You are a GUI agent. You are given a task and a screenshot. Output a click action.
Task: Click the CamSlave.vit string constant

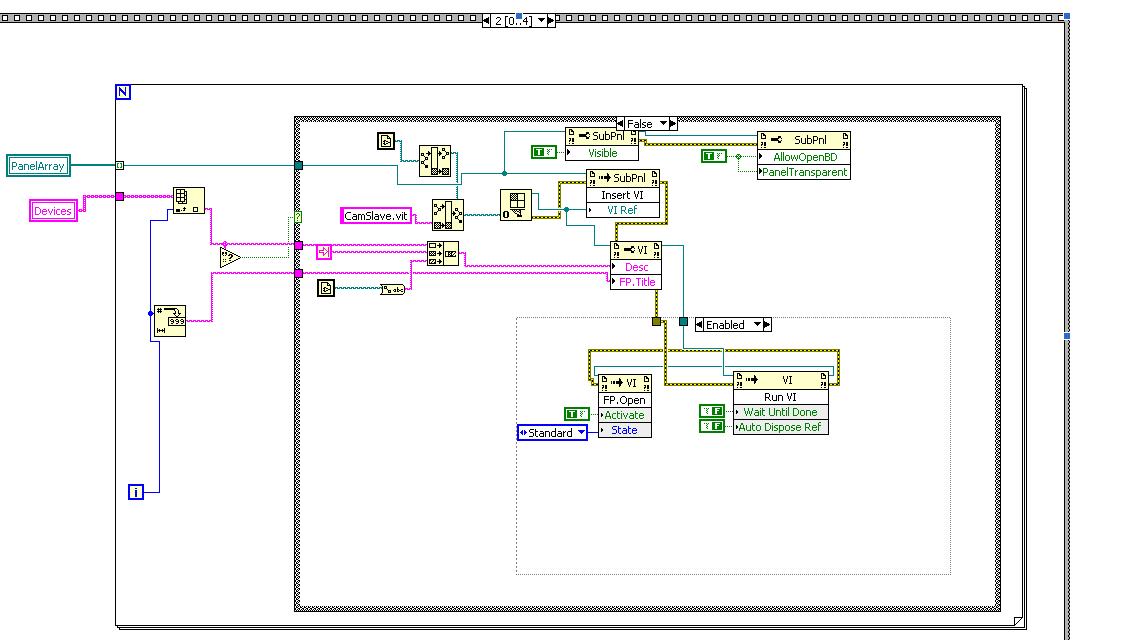[376, 216]
